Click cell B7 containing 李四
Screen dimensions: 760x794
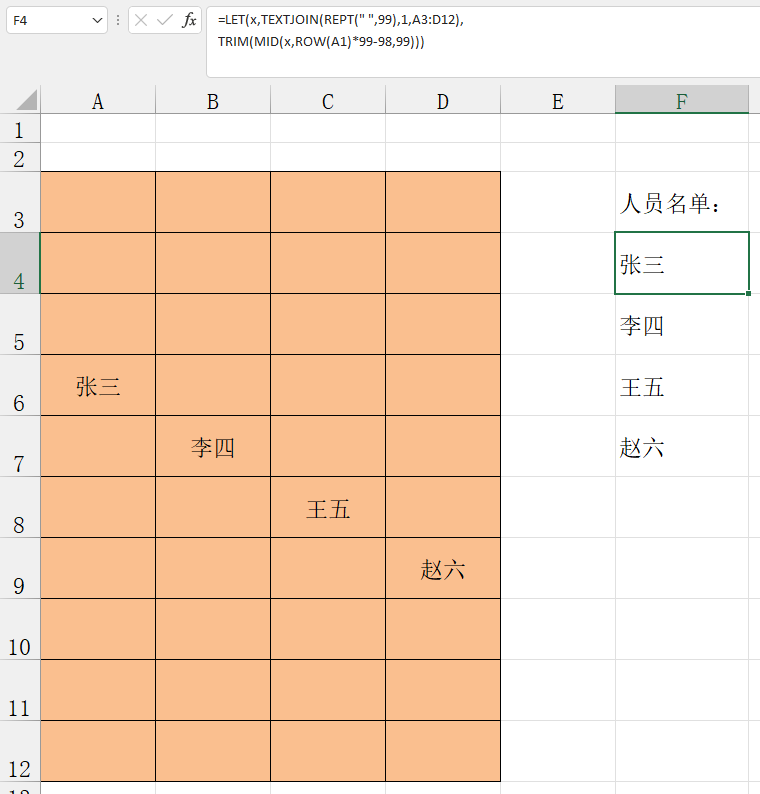(213, 446)
